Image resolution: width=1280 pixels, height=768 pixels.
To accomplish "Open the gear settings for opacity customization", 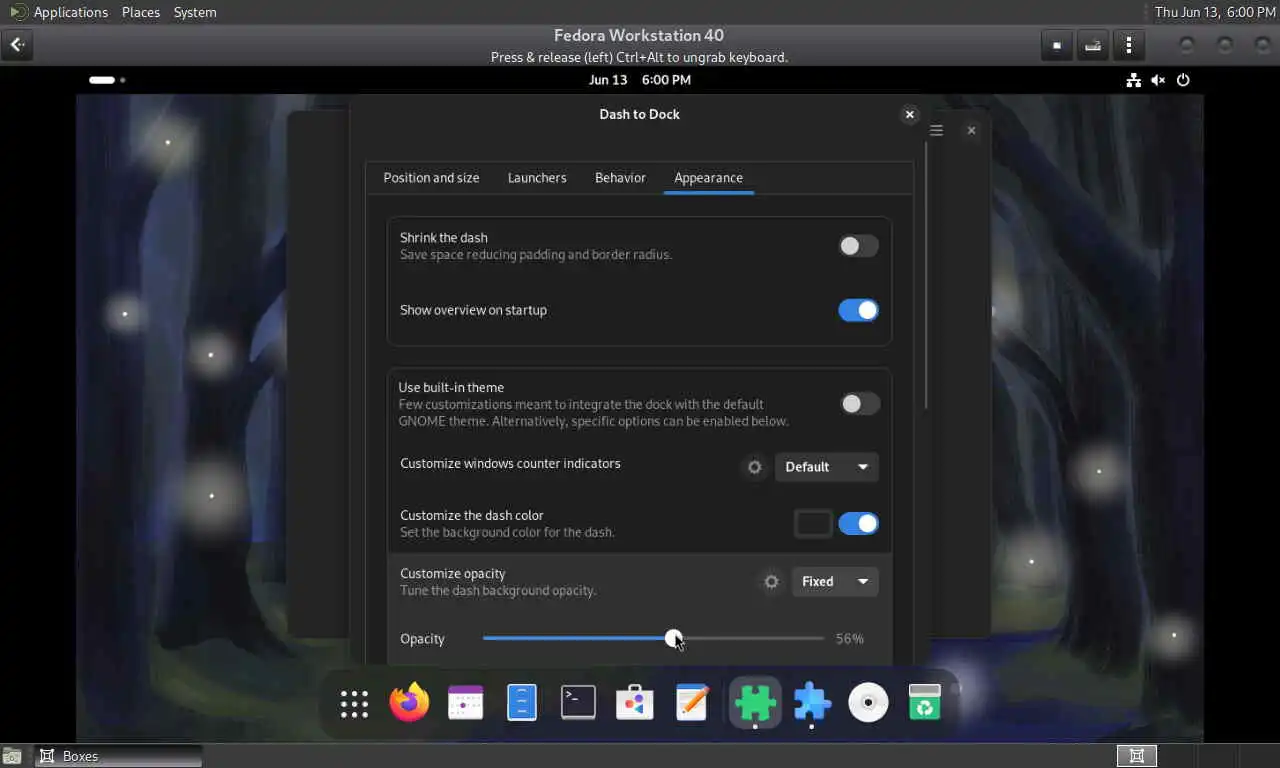I will (x=771, y=581).
